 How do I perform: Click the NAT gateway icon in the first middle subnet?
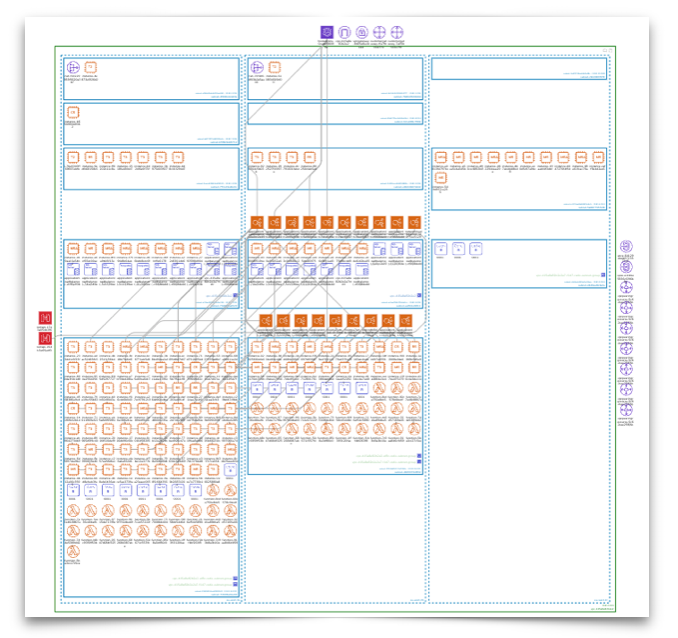(257, 67)
